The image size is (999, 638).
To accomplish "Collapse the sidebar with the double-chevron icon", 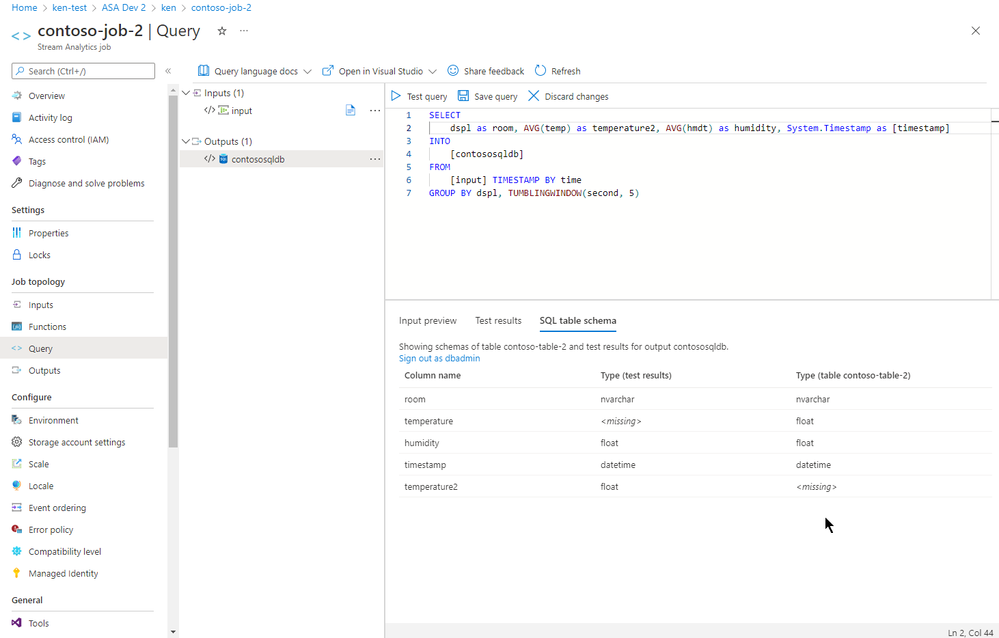I will pyautogui.click(x=168, y=71).
